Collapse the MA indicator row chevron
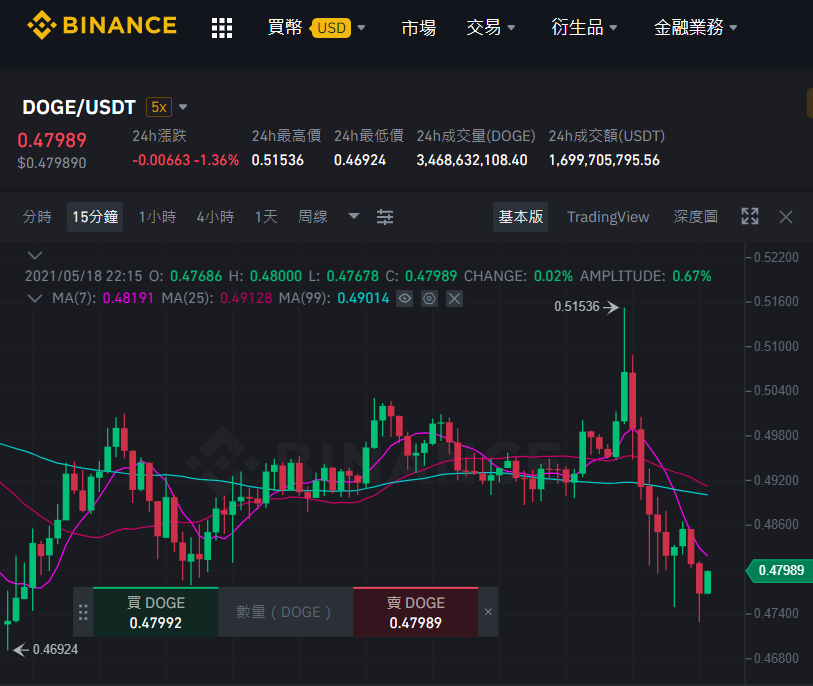 [35, 298]
